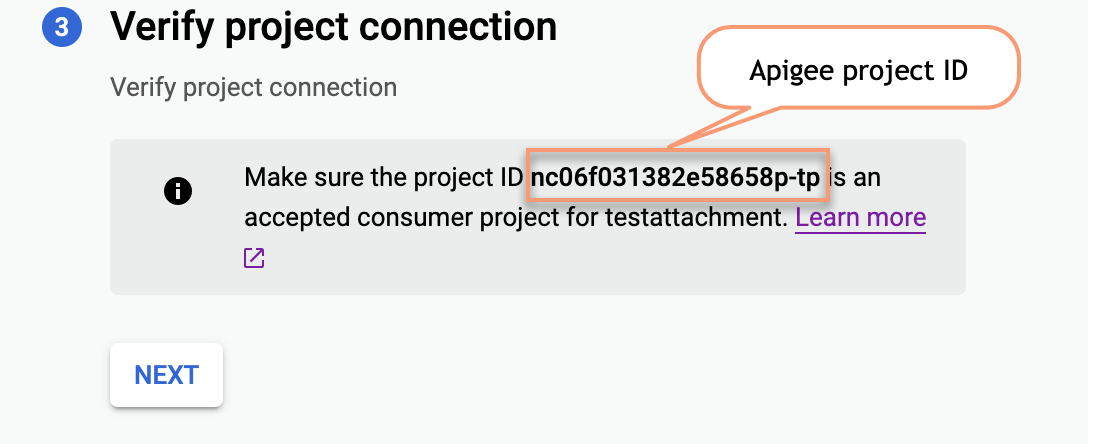Click the external link icon below the message
The height and width of the screenshot is (444, 1118).
click(x=254, y=258)
